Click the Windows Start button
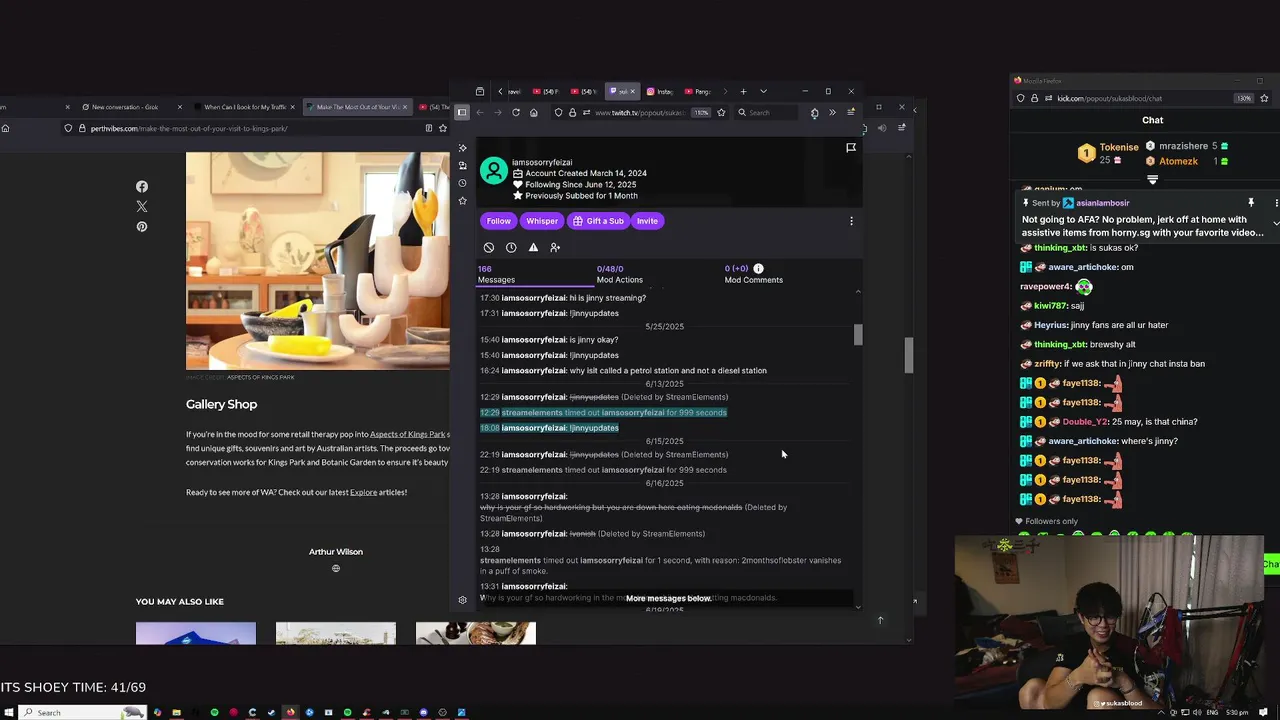This screenshot has width=1280, height=720. [9, 713]
